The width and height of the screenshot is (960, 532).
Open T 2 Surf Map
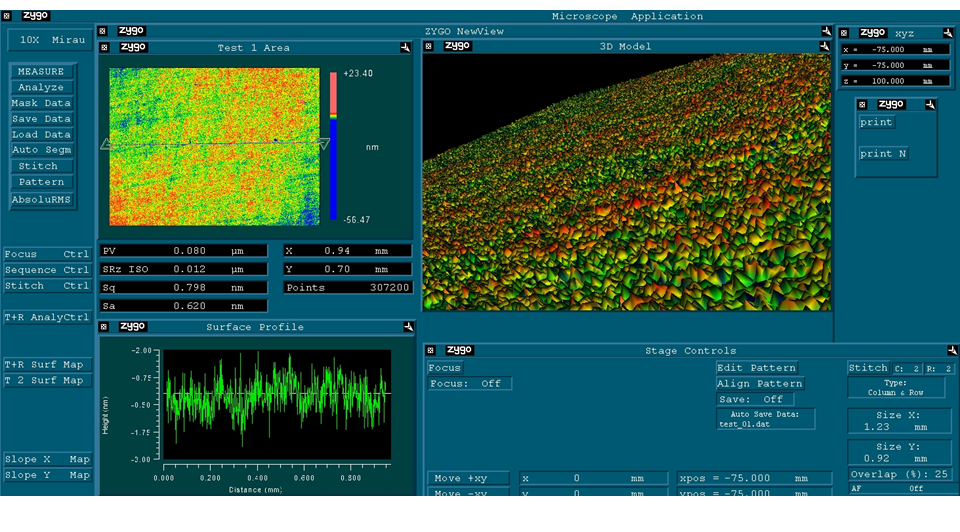(x=47, y=381)
